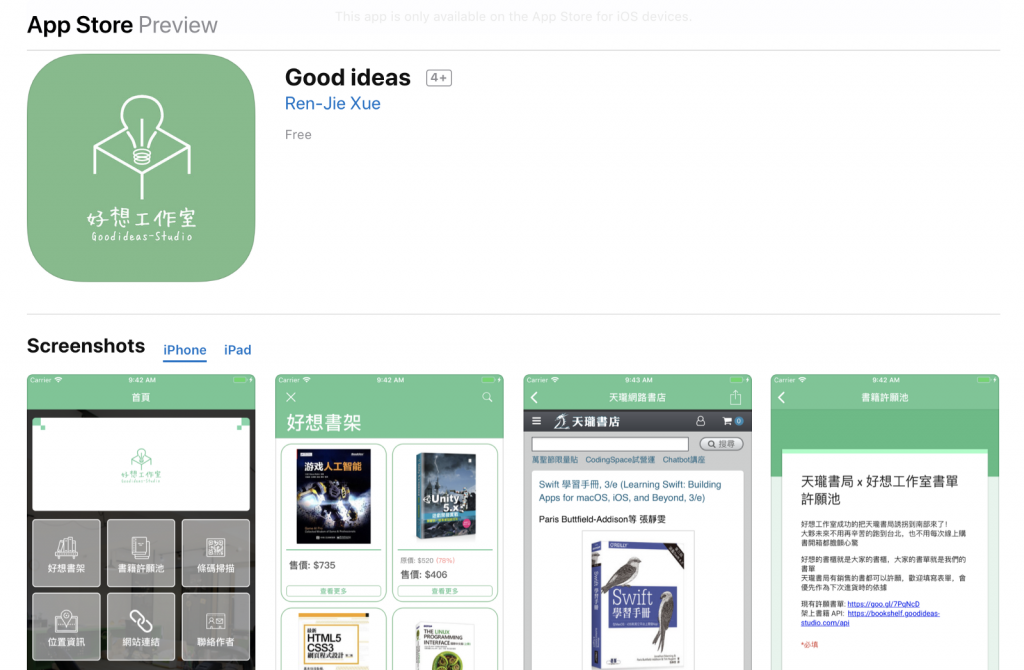The image size is (1024, 670).
Task: Click the 搜尋 search button
Action: click(722, 444)
